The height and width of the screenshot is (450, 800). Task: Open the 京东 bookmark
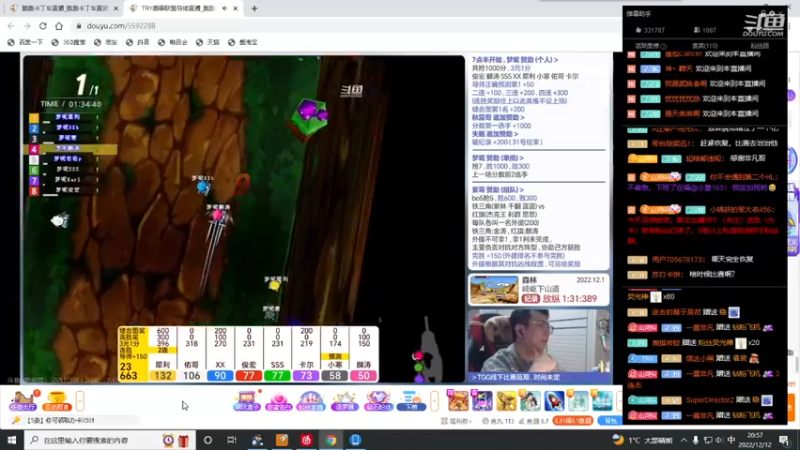pos(106,42)
